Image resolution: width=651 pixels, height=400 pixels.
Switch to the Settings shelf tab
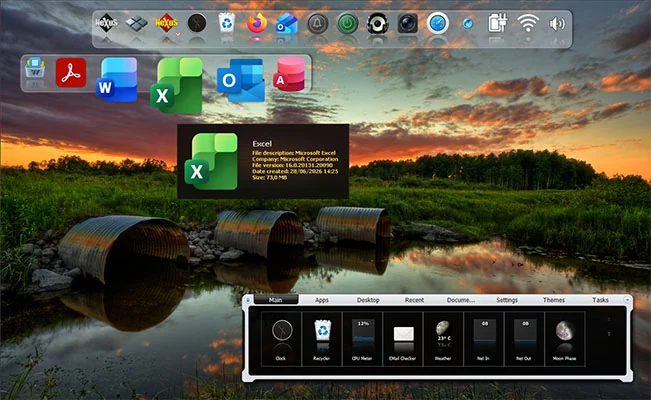pyautogui.click(x=507, y=300)
